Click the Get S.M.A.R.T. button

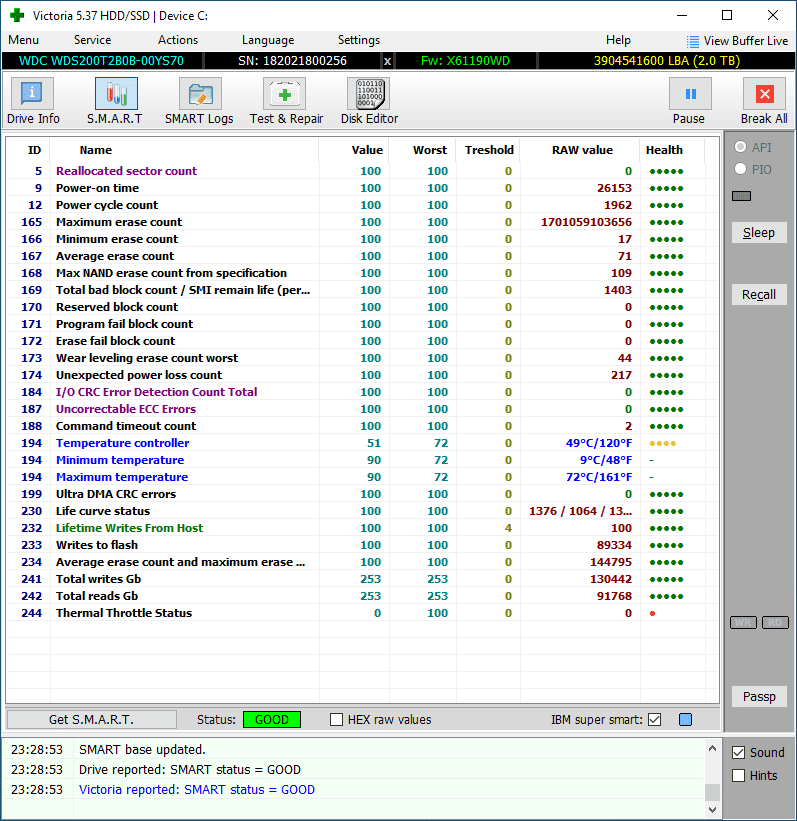pos(91,720)
